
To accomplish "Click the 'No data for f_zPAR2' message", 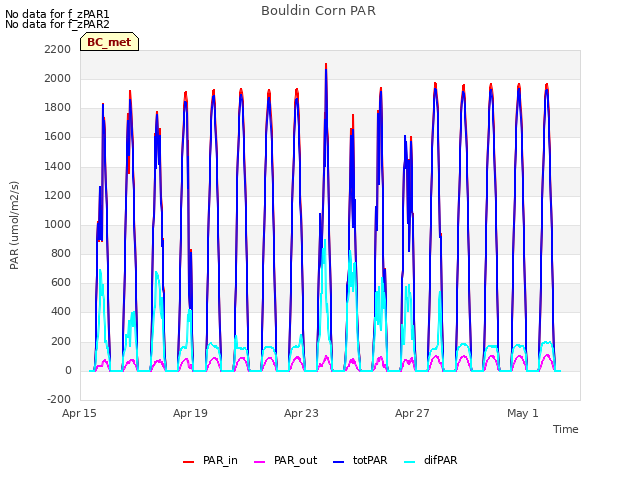I will [57, 24].
